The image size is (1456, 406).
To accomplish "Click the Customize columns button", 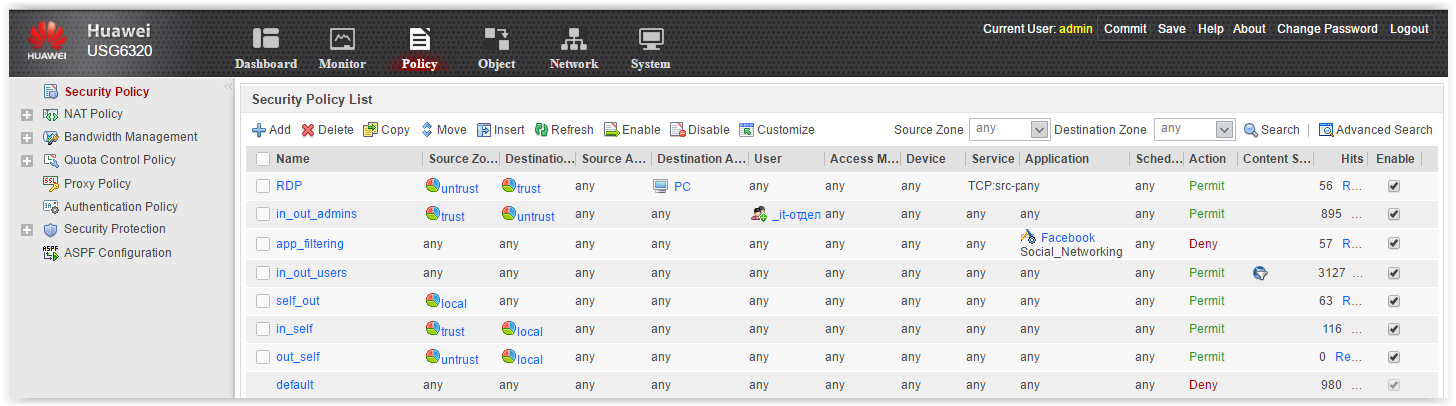I will (777, 130).
